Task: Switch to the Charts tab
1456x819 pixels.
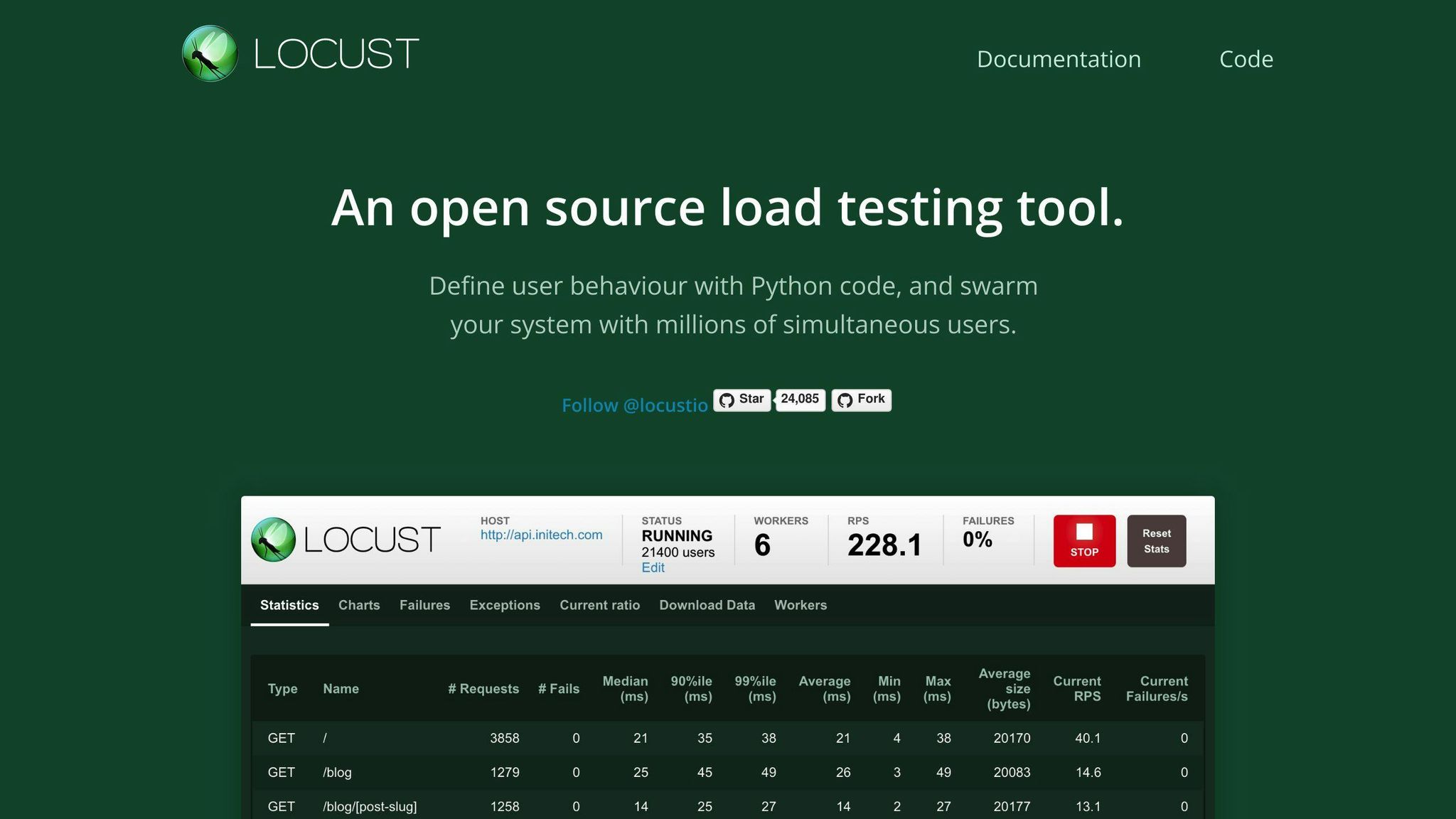Action: pyautogui.click(x=359, y=605)
